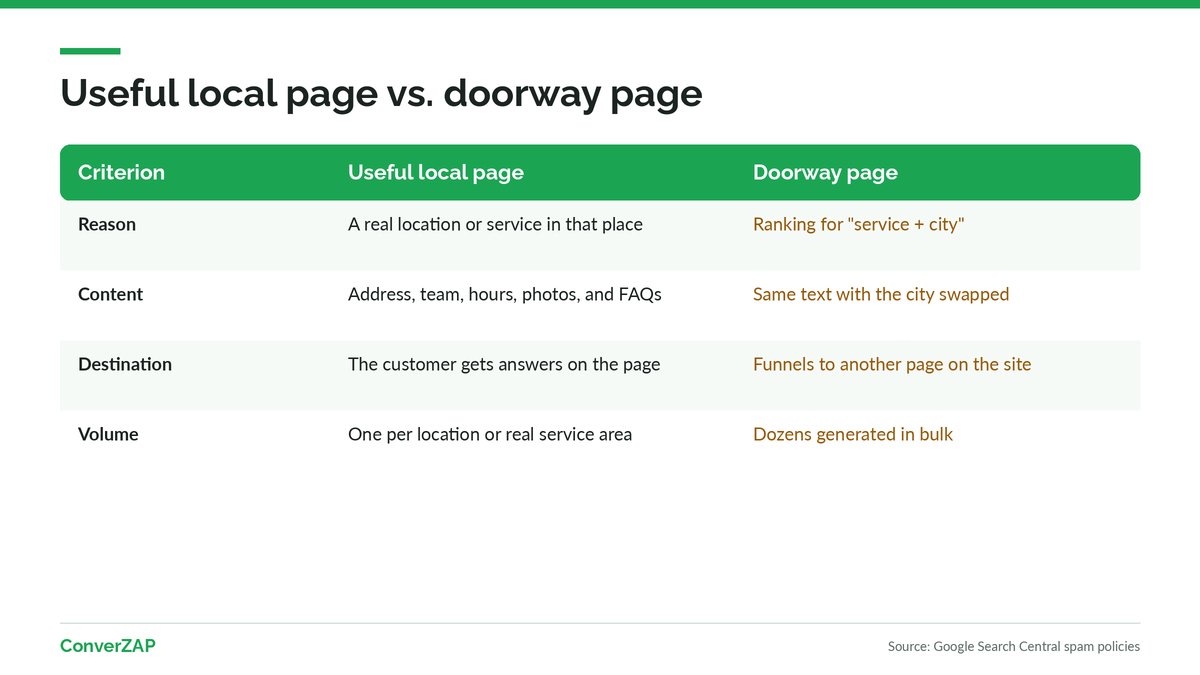This screenshot has height=675, width=1200.
Task: Click the 'Content' row label
Action: point(110,294)
